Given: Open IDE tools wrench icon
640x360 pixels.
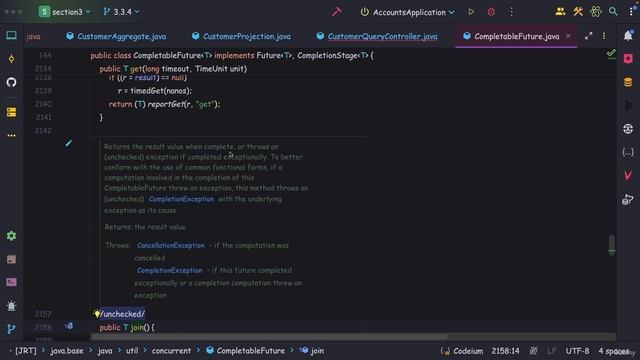Looking at the screenshot, I should tap(578, 12).
